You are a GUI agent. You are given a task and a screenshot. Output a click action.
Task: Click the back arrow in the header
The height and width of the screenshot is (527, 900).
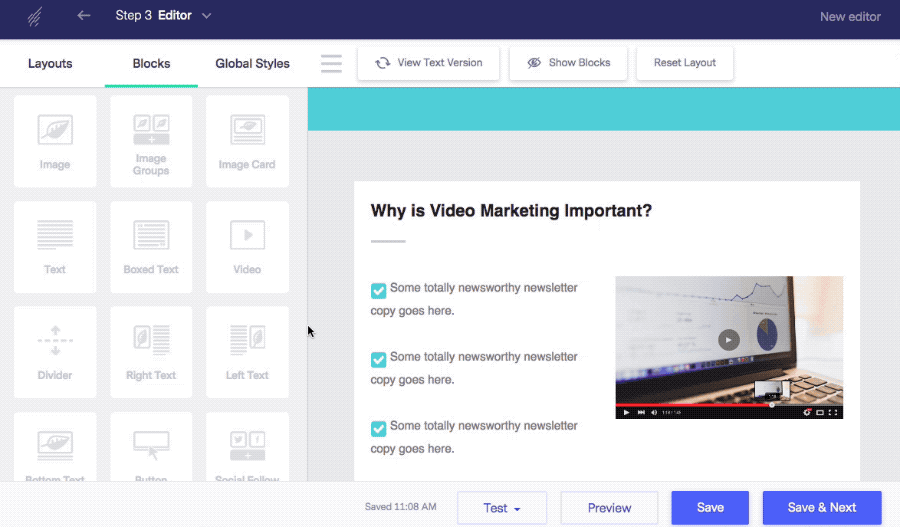click(x=84, y=16)
